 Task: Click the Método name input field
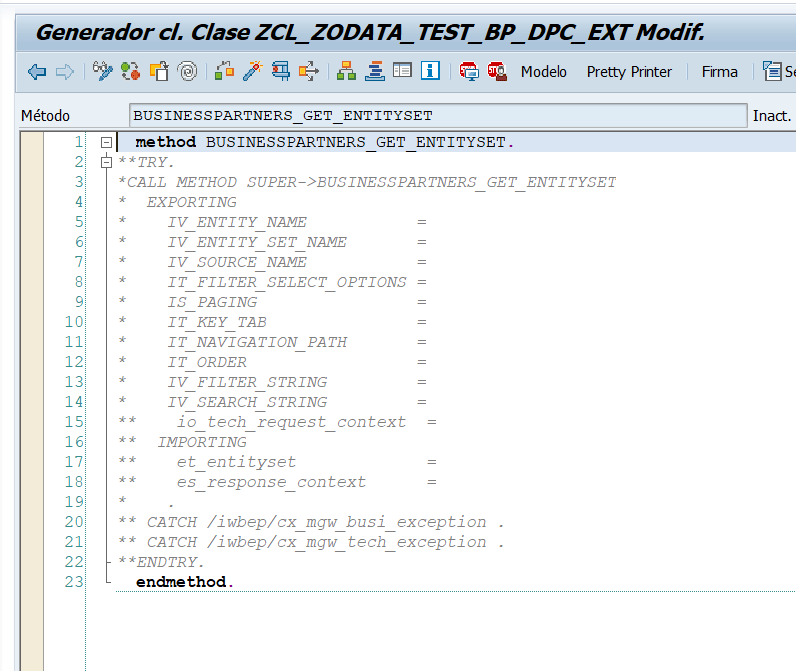click(438, 116)
